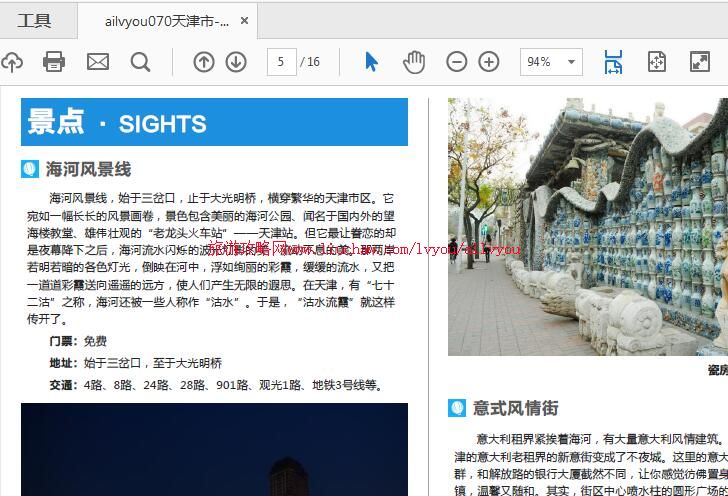Go to next page with down arrow
This screenshot has width=728, height=496.
pos(236,62)
